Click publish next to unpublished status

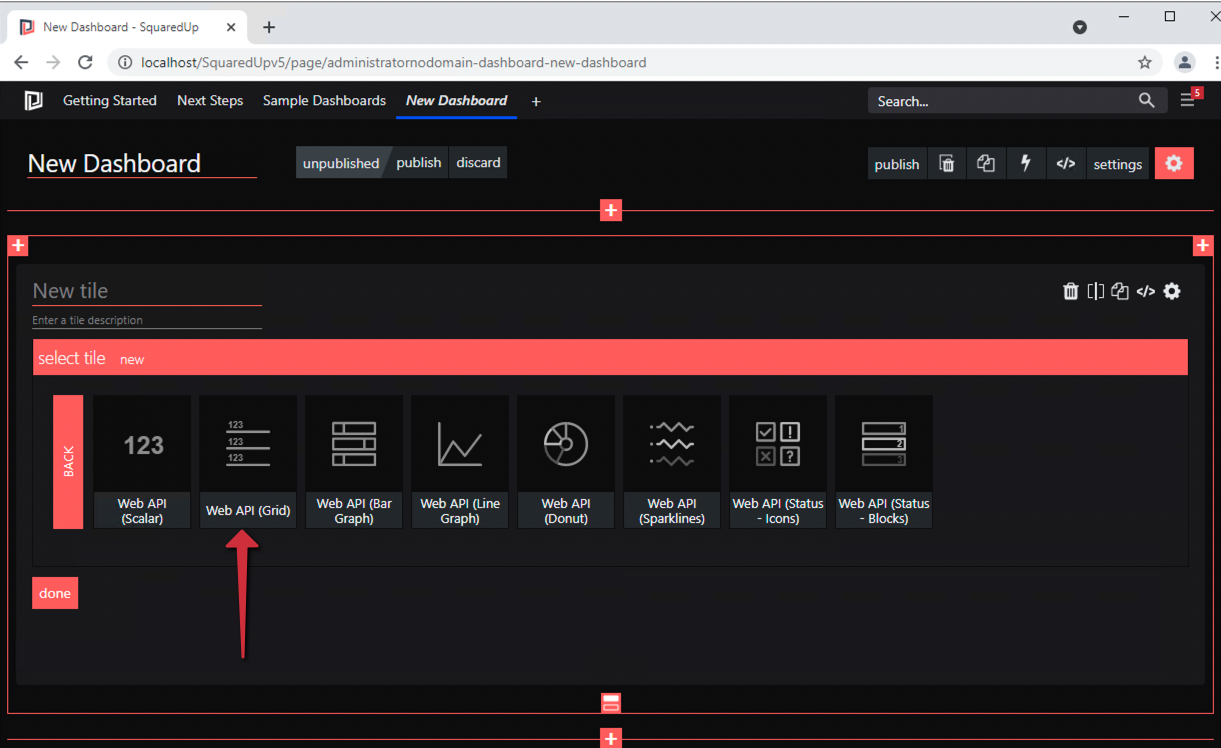(418, 162)
